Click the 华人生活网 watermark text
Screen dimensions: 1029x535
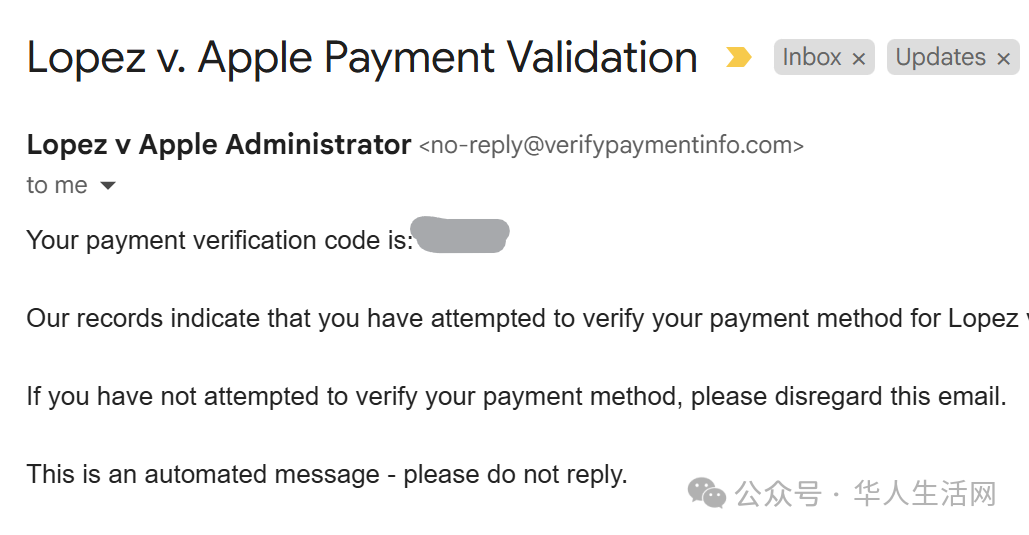pyautogui.click(x=925, y=494)
